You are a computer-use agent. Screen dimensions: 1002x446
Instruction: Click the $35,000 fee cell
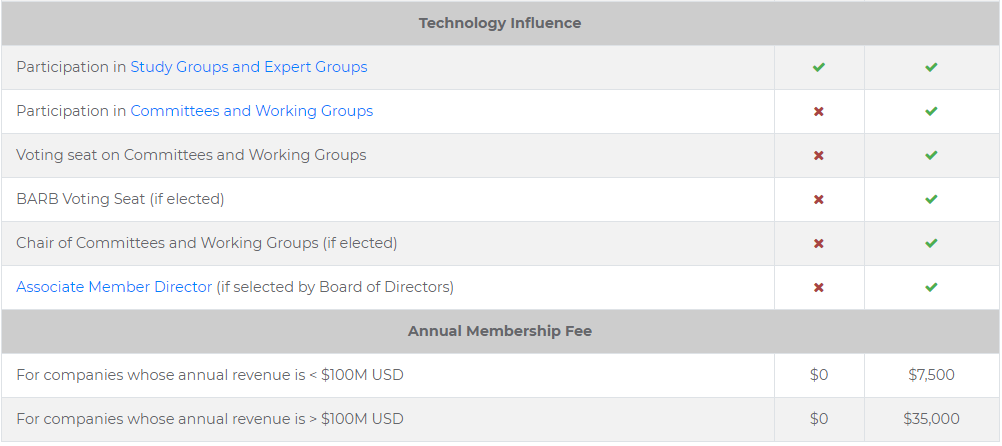click(x=931, y=419)
